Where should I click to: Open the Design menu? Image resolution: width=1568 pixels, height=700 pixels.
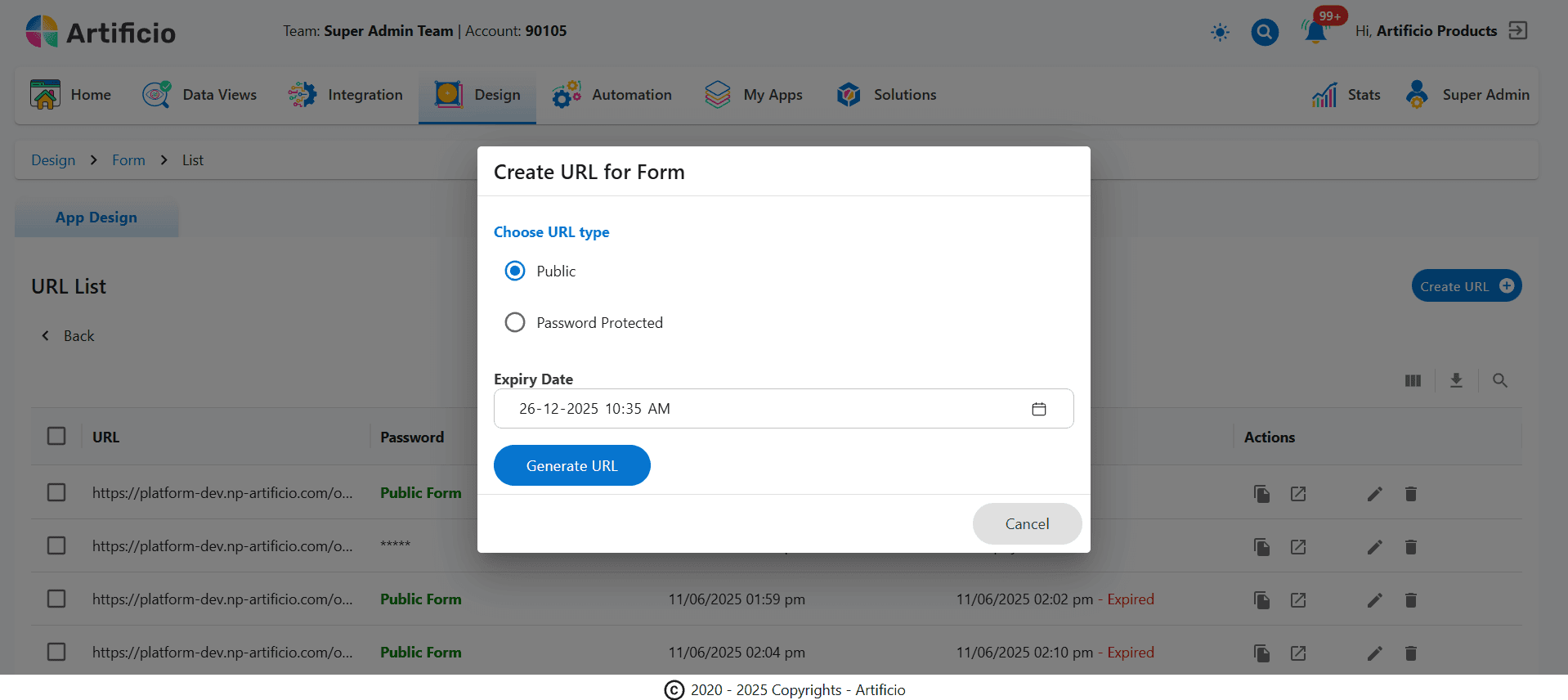[477, 95]
